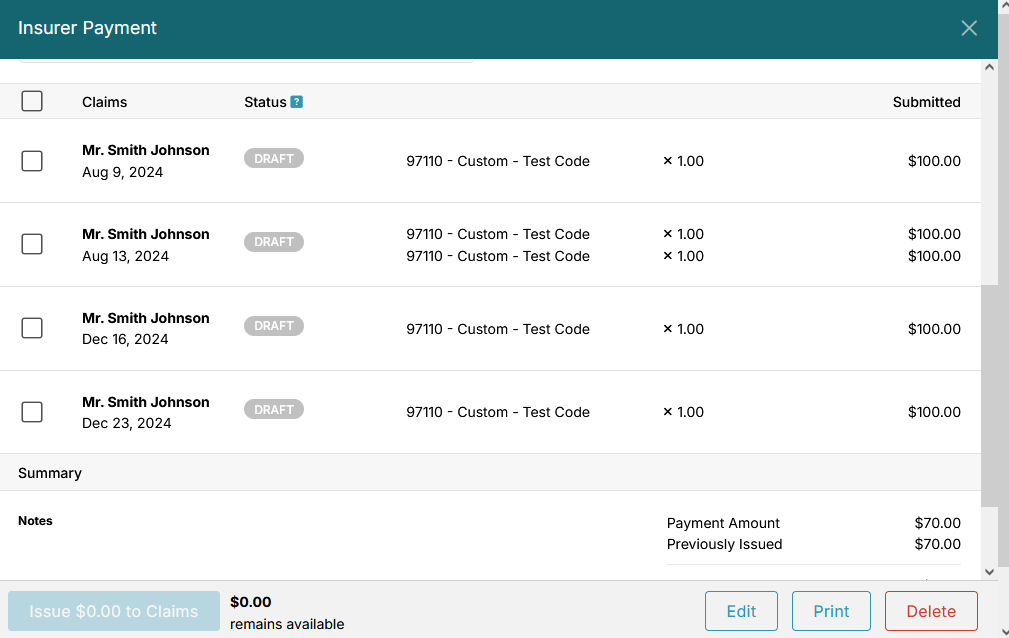
Task: Click the Notes field to add a note
Action: tap(35, 520)
